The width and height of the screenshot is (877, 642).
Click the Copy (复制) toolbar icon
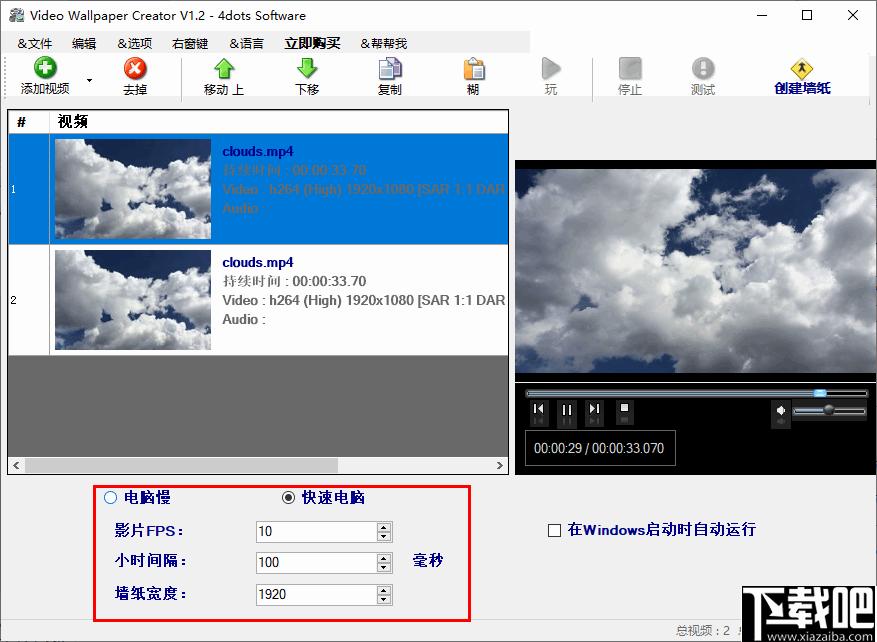point(390,69)
